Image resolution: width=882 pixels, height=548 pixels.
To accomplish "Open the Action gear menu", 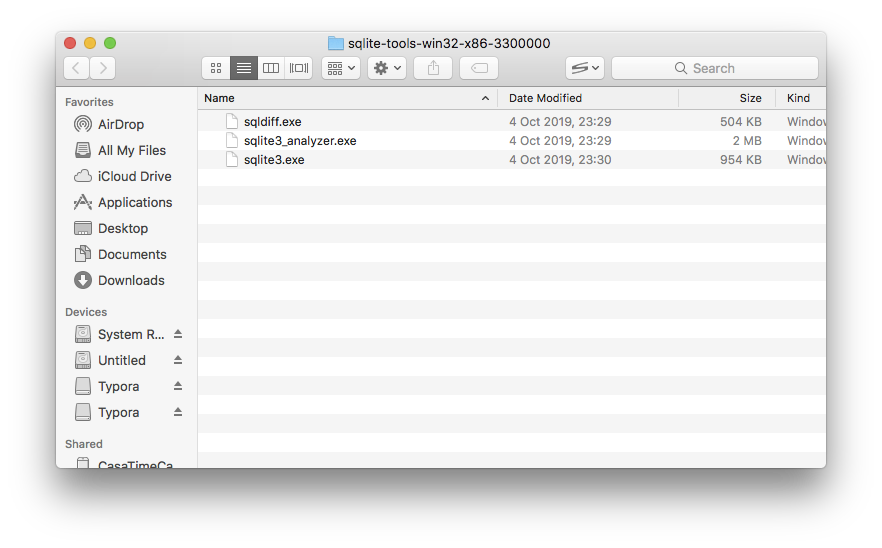I will pos(386,68).
